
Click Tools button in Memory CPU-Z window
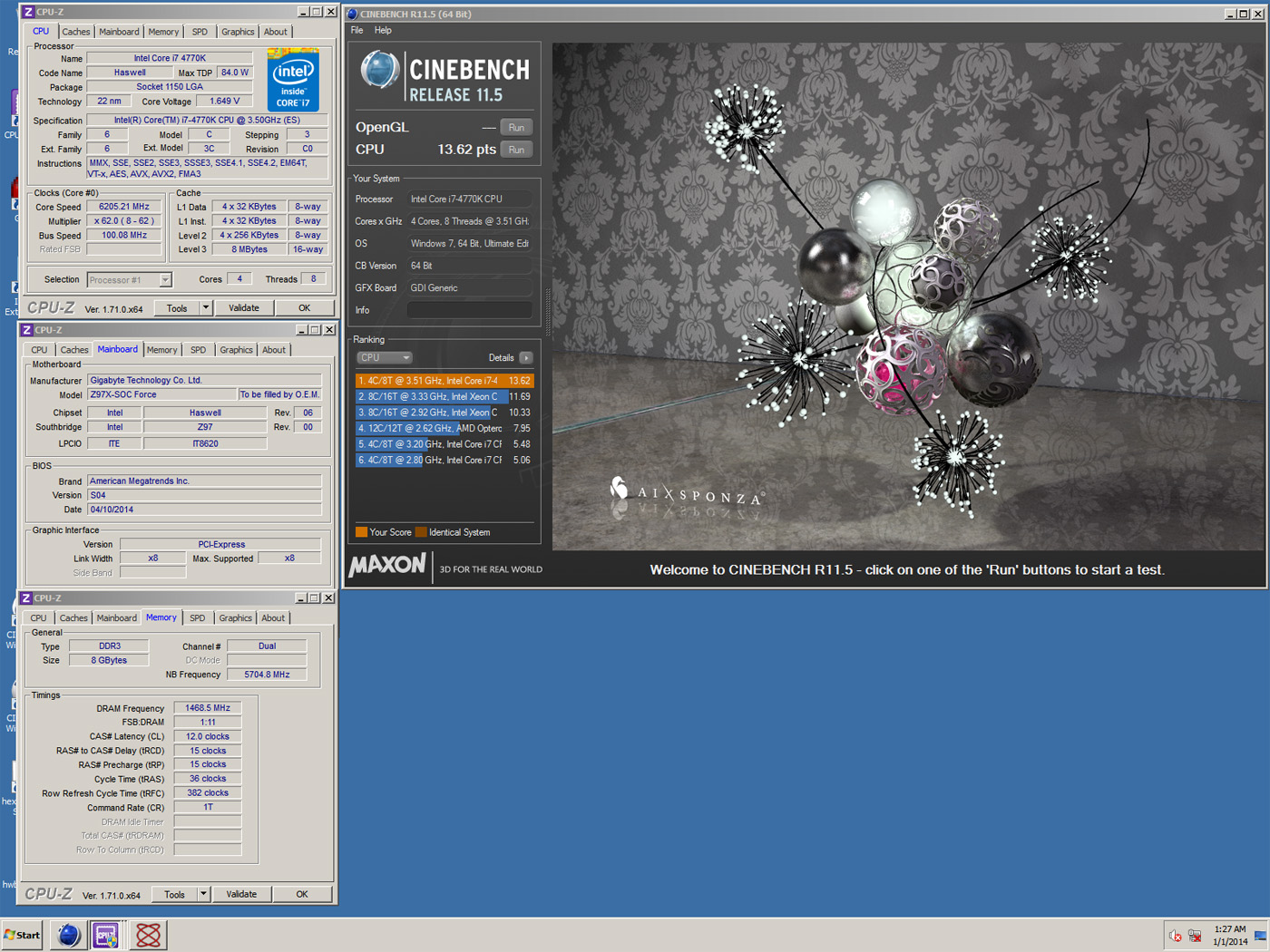tap(174, 895)
